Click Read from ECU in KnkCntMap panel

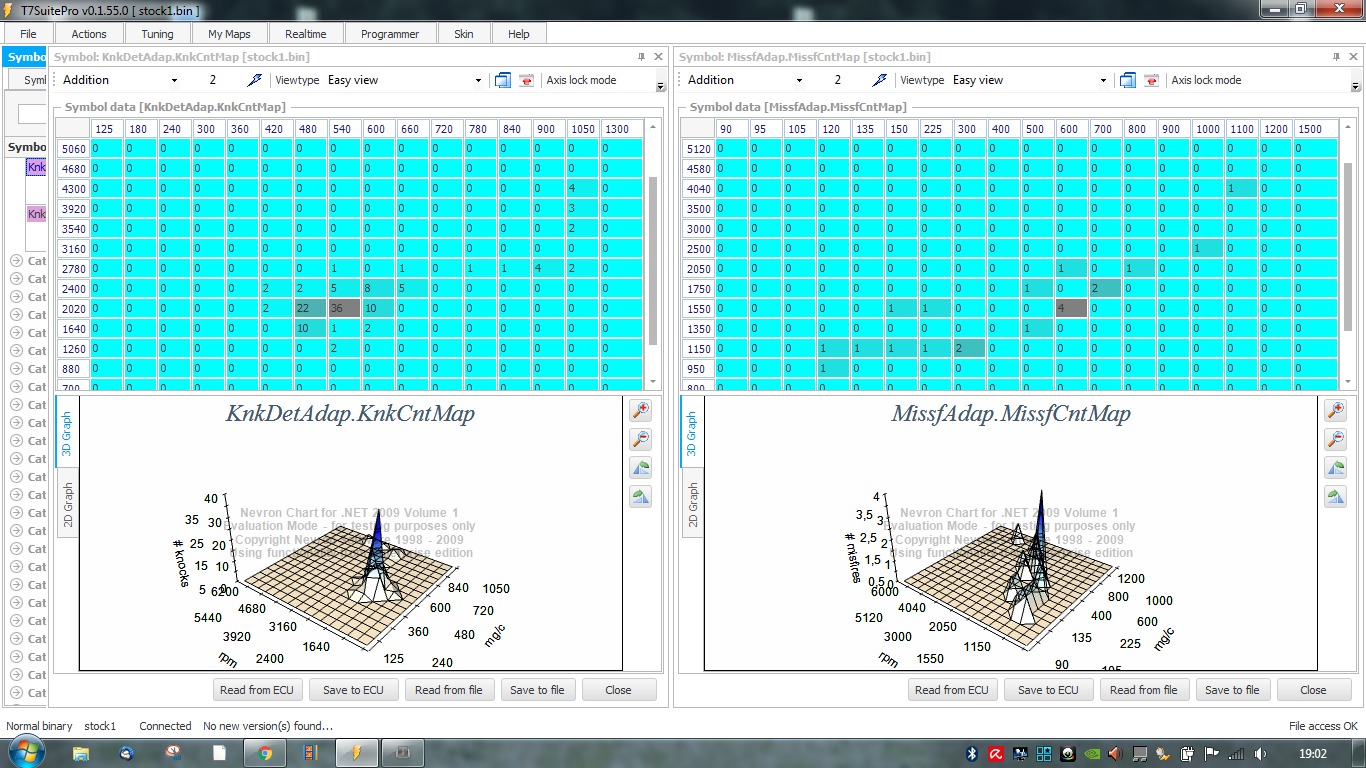tap(257, 690)
